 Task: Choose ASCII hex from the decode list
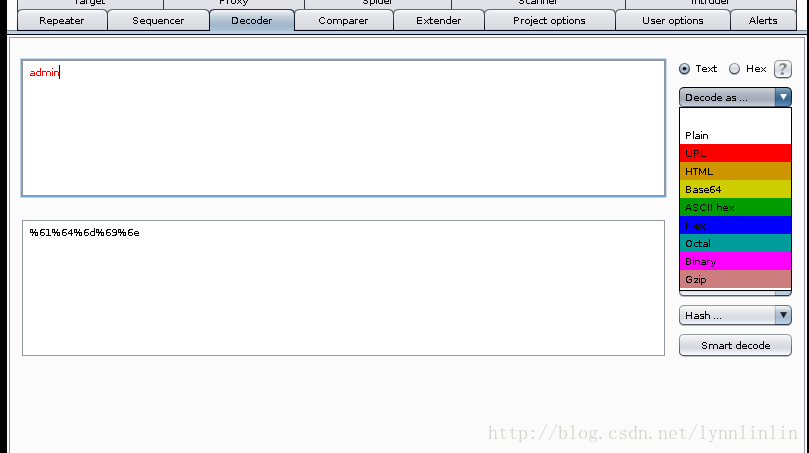[735, 207]
